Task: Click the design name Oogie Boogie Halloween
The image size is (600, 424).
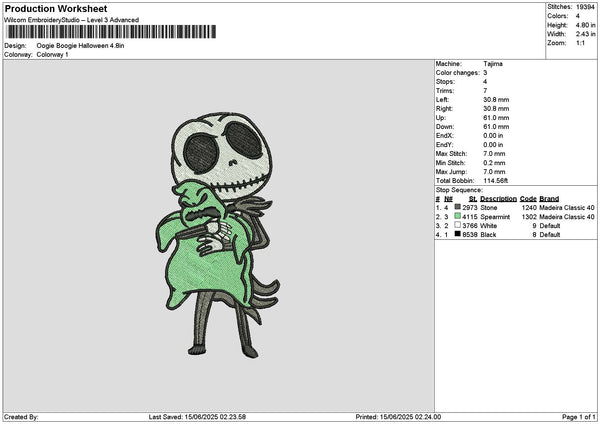Action: point(80,46)
